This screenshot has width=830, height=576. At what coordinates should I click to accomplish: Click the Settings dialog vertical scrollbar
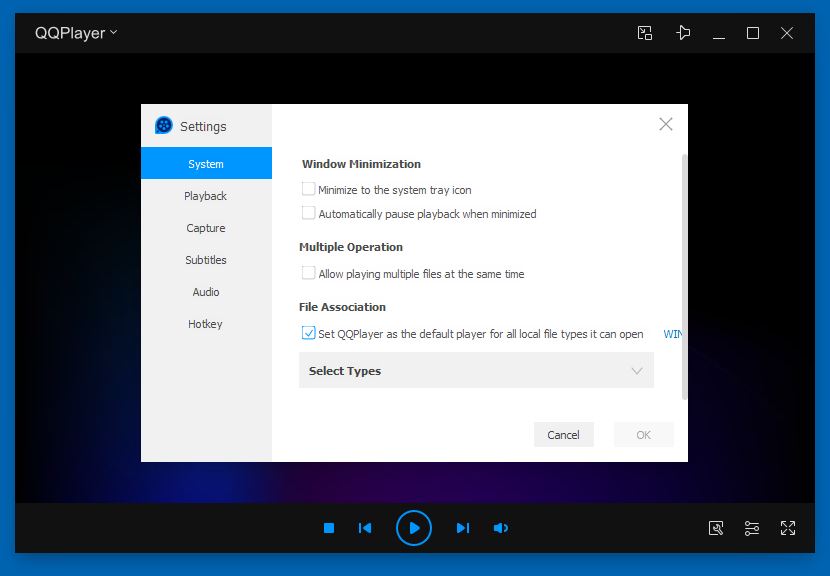pyautogui.click(x=684, y=277)
